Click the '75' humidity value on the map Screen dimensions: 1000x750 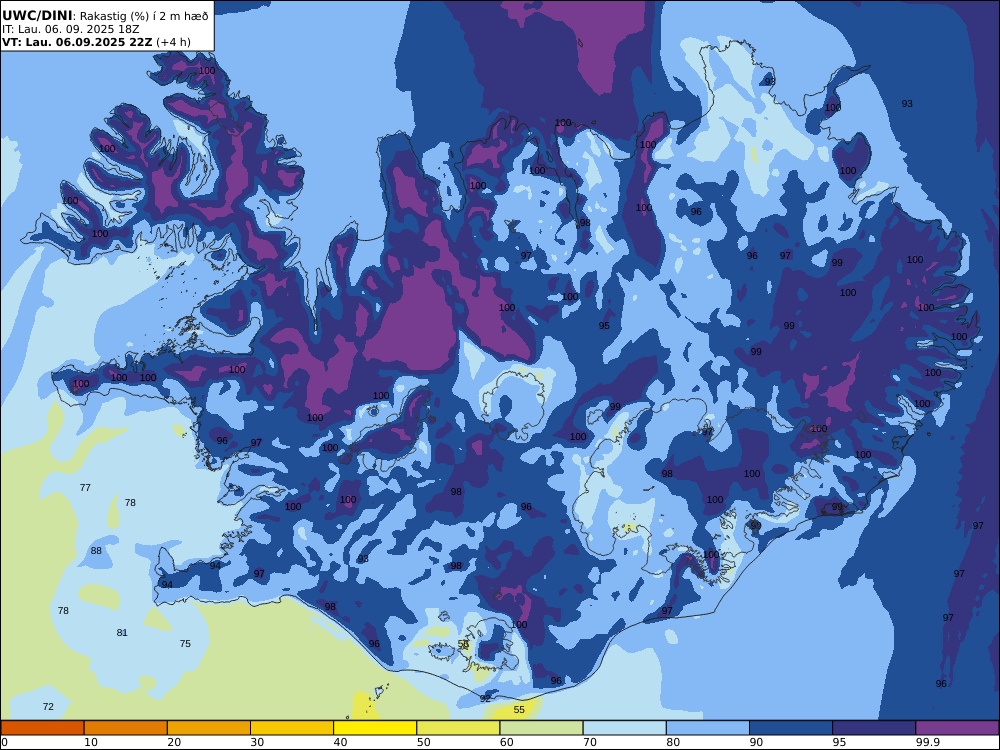pos(185,643)
